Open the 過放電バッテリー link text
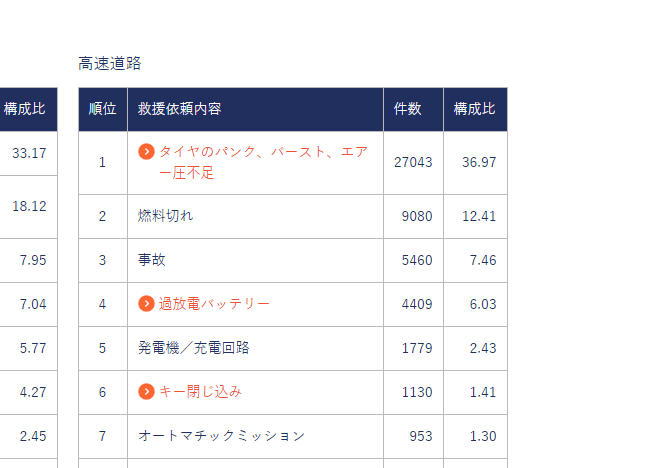The width and height of the screenshot is (661, 468). click(214, 304)
